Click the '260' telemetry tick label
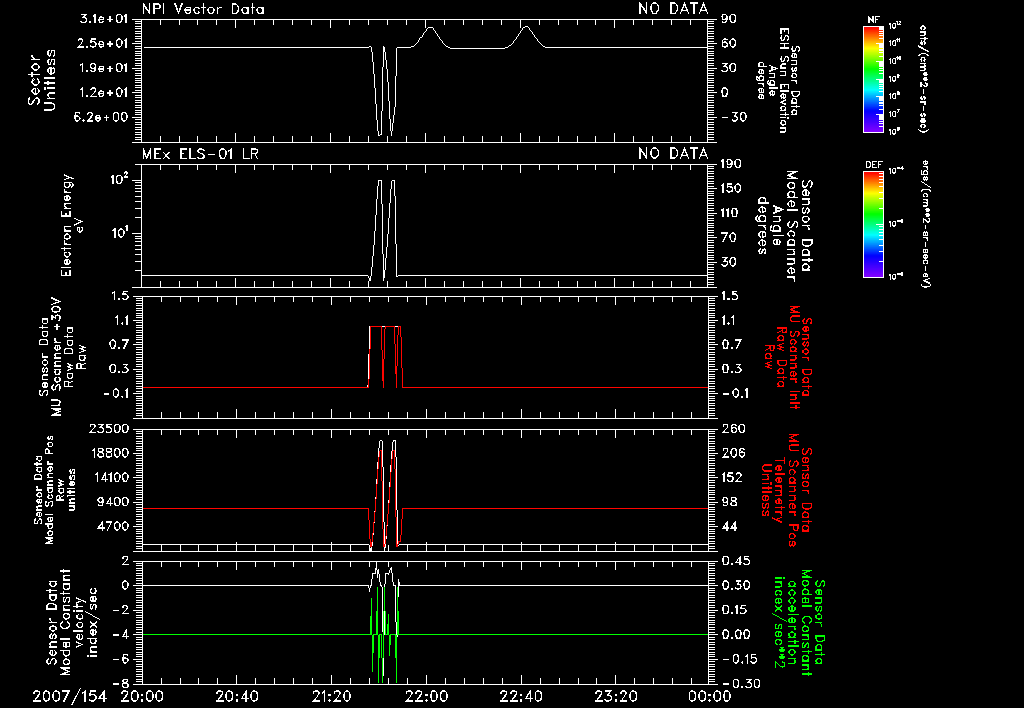Image resolution: width=1024 pixels, height=708 pixels. 733,429
